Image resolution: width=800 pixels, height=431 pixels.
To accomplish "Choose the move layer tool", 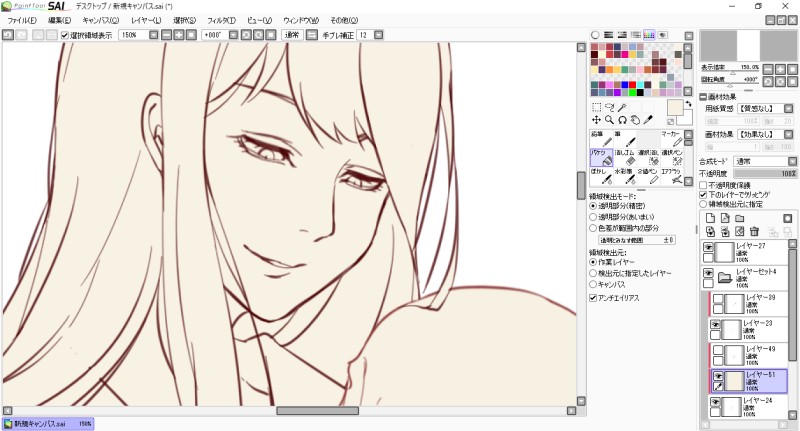I will point(596,120).
